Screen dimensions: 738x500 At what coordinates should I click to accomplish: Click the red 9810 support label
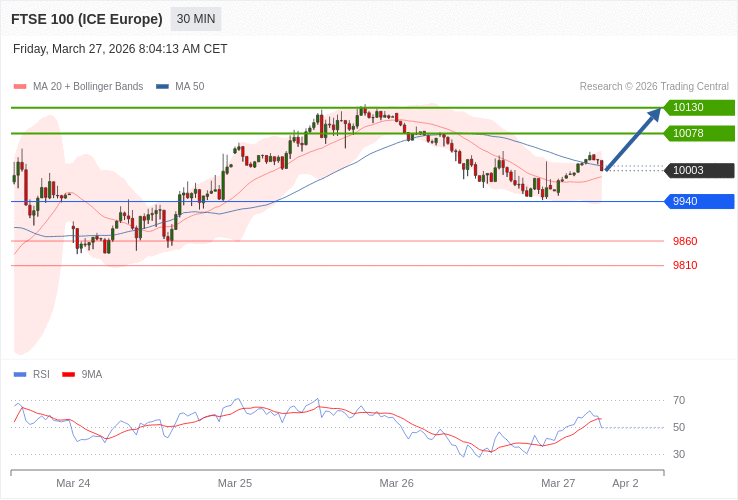coord(685,265)
